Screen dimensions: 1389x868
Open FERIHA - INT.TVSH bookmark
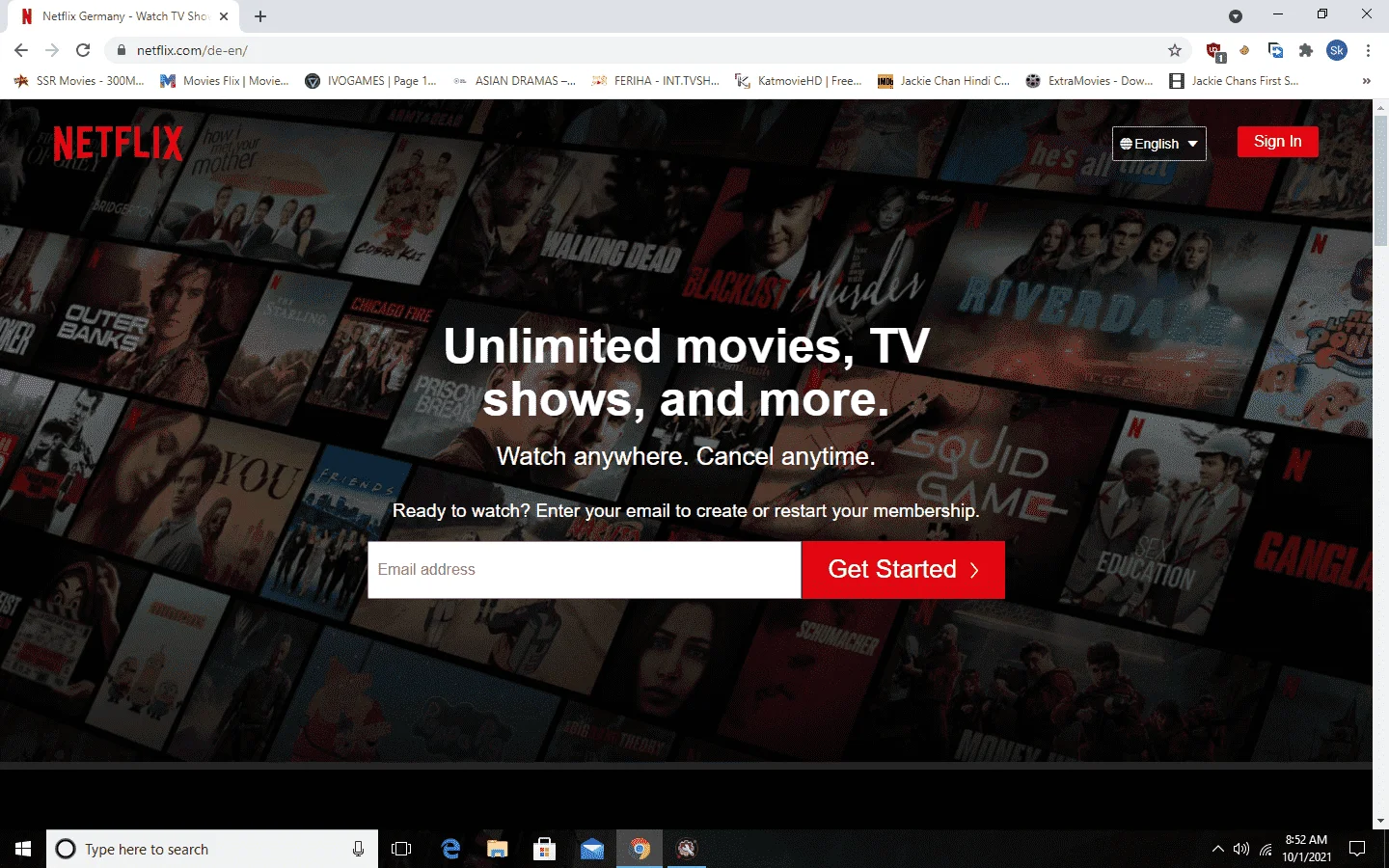tap(656, 81)
